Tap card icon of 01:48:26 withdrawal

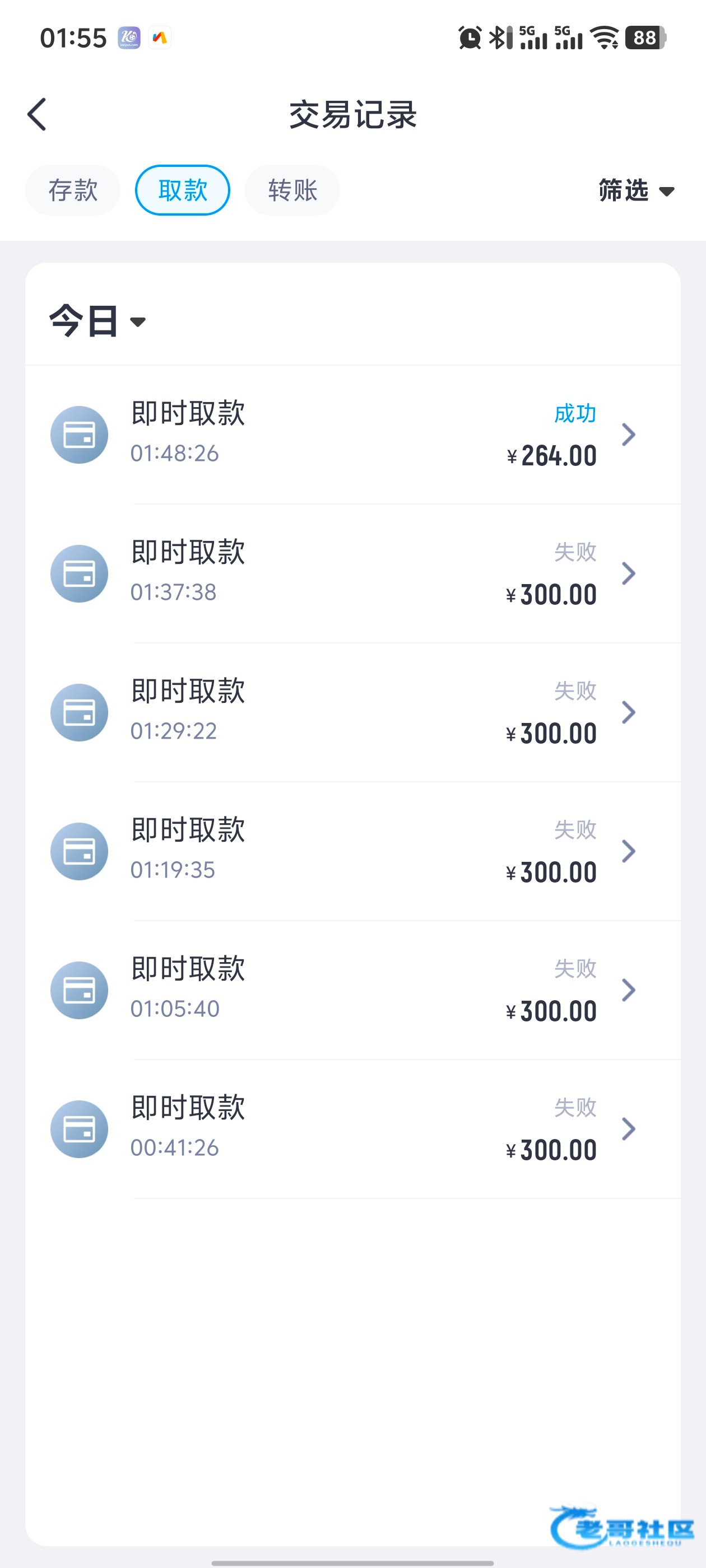(79, 435)
